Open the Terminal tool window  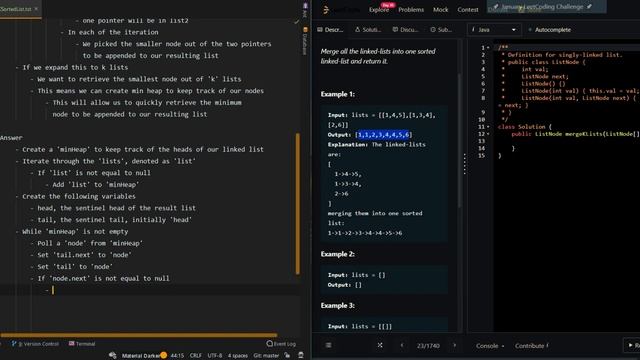coord(82,344)
